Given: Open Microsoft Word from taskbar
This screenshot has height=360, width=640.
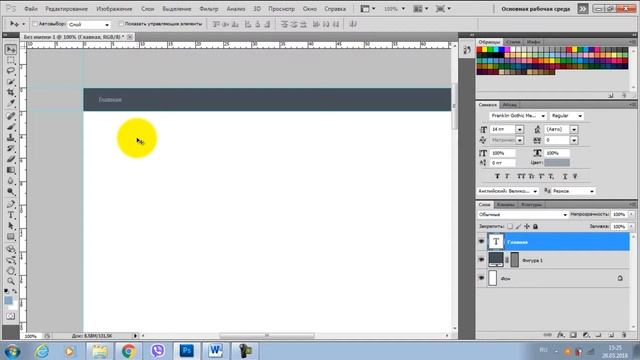Looking at the screenshot, I should point(215,351).
